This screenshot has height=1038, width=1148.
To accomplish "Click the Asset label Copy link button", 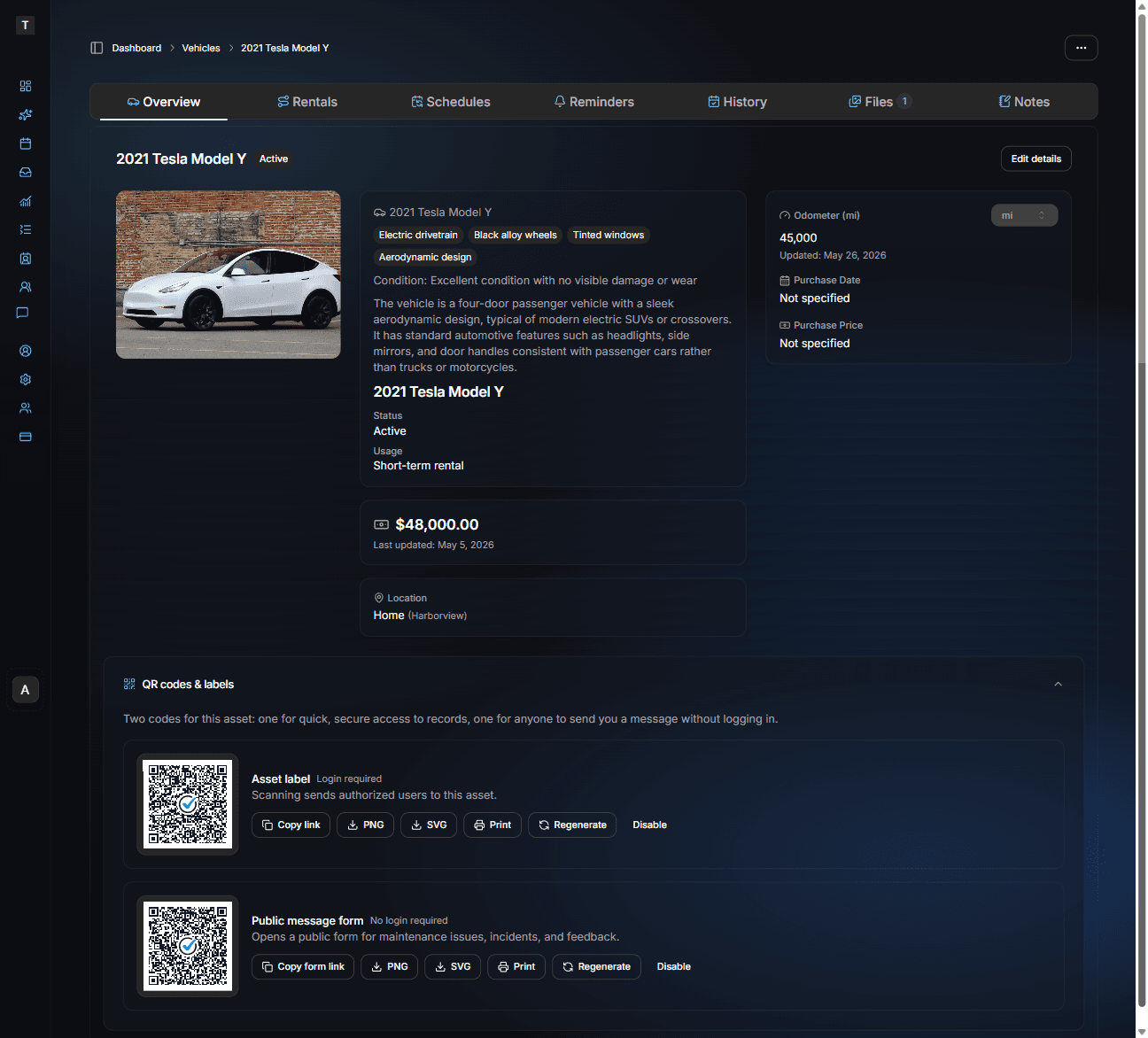I will (291, 825).
